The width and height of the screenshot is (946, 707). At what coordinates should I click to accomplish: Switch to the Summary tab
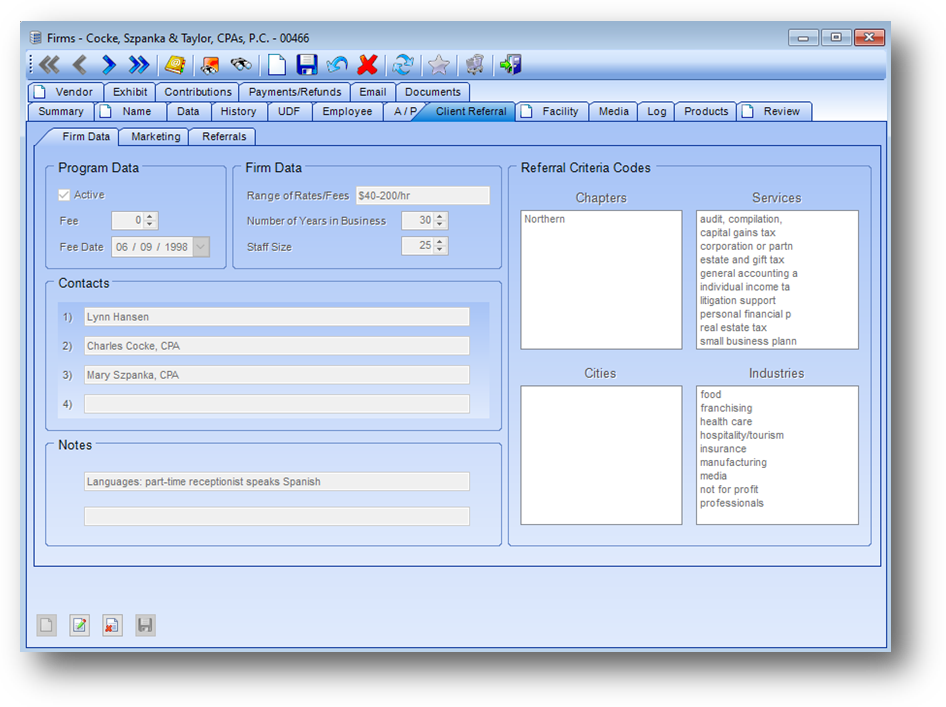(60, 111)
